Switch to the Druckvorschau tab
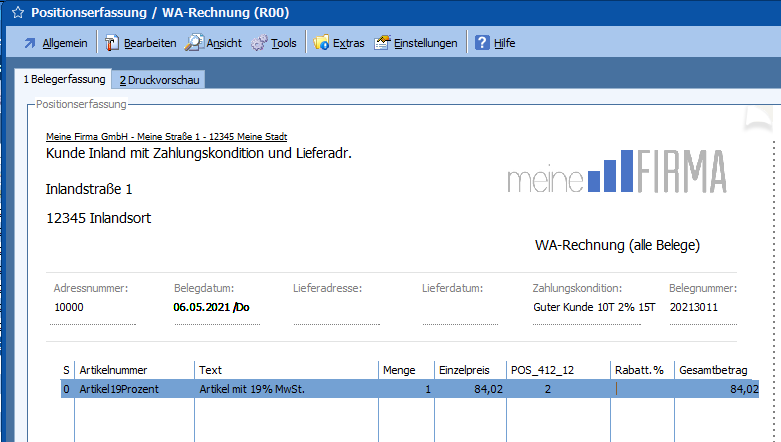Screen dimensions: 781x442 click(x=160, y=79)
